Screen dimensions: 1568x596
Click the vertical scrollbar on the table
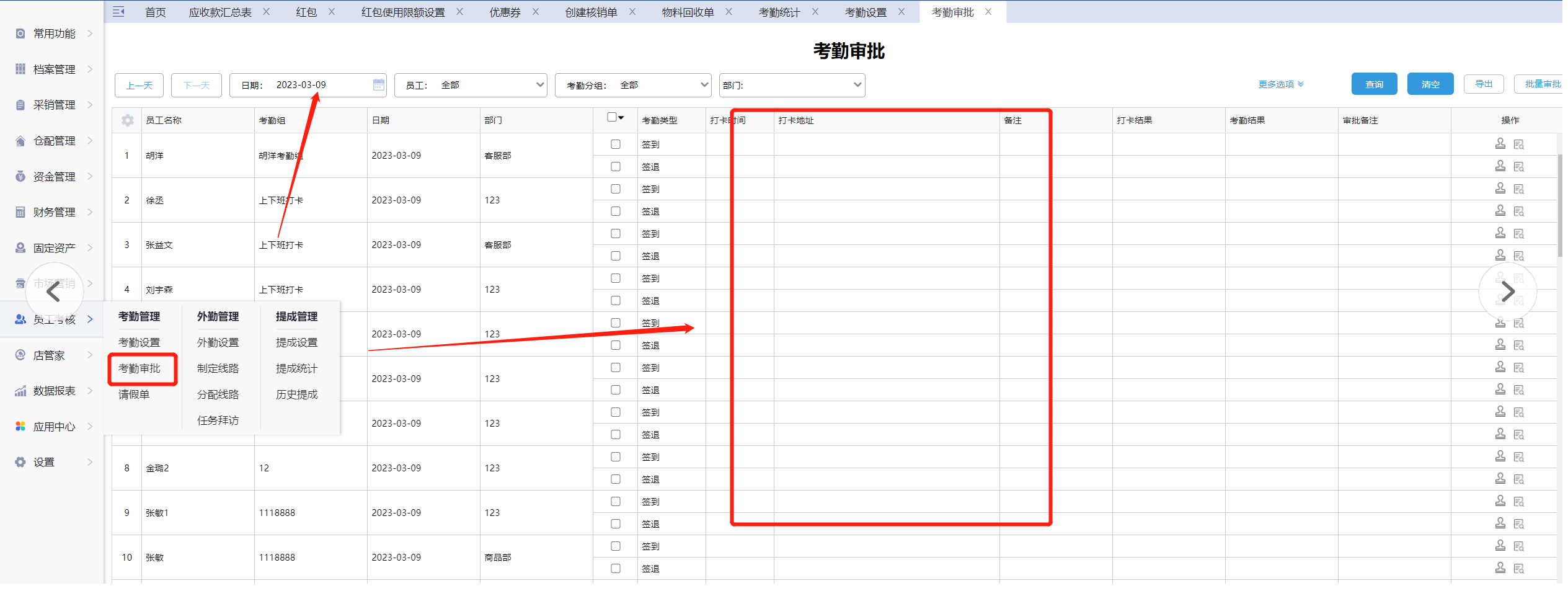click(x=1559, y=205)
